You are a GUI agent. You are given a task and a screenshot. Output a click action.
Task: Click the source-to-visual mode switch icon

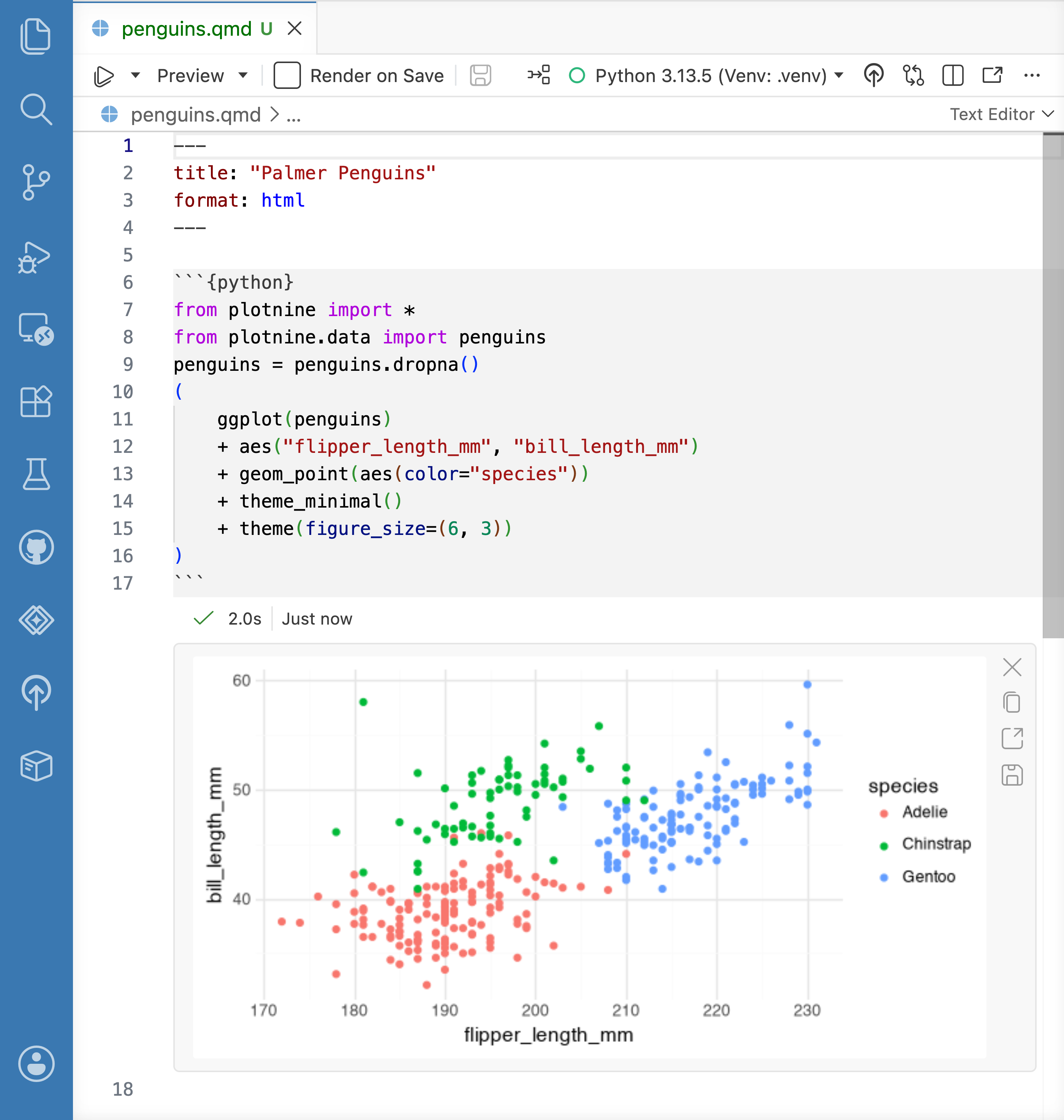point(538,76)
